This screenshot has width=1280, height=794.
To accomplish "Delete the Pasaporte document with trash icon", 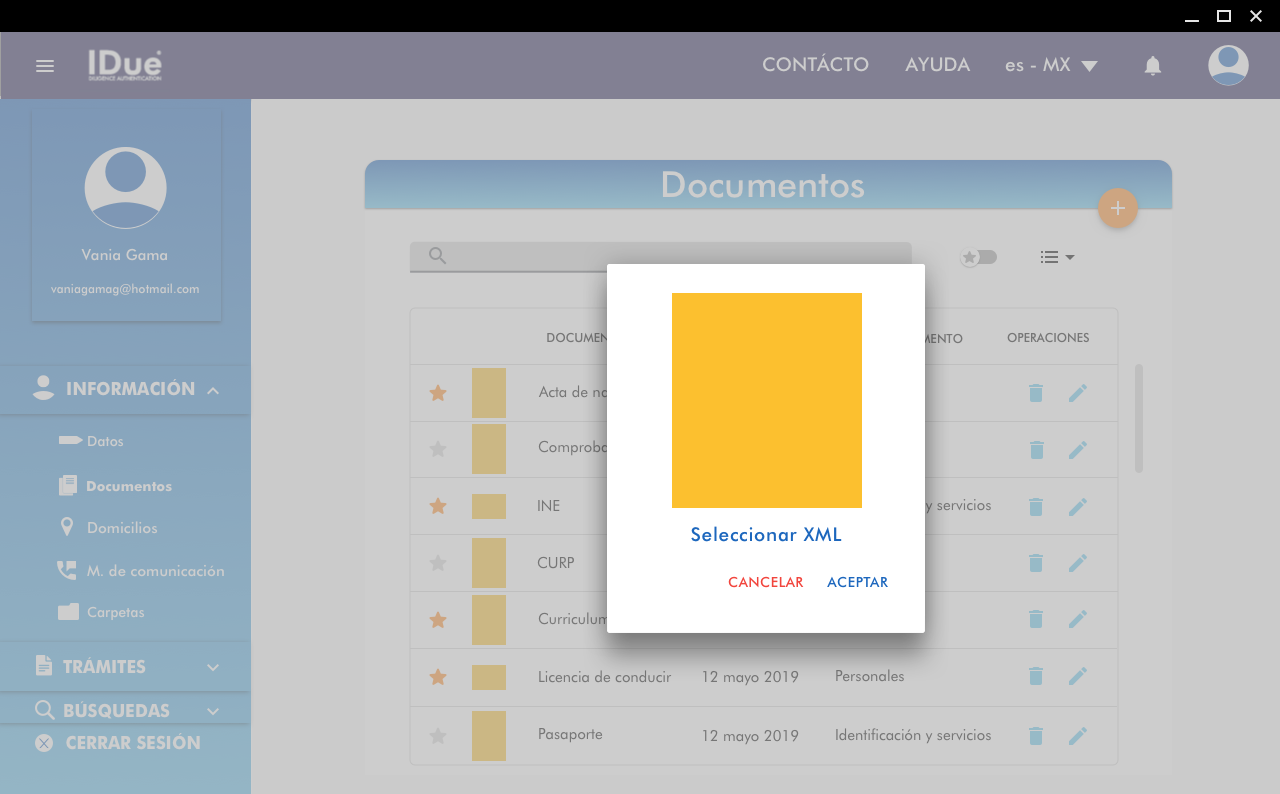I will coord(1036,736).
